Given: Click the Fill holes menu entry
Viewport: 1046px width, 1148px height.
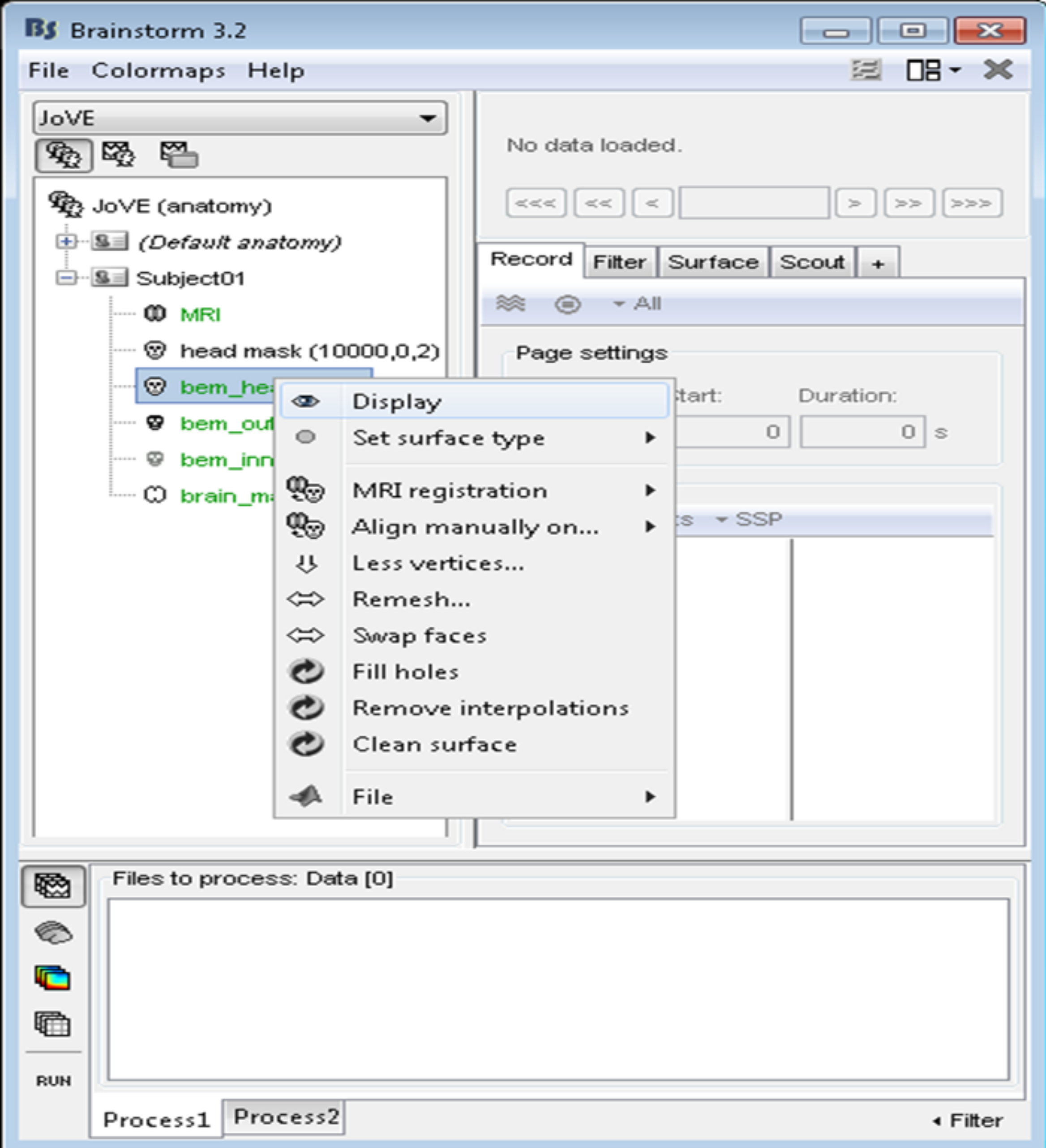Looking at the screenshot, I should pos(405,672).
